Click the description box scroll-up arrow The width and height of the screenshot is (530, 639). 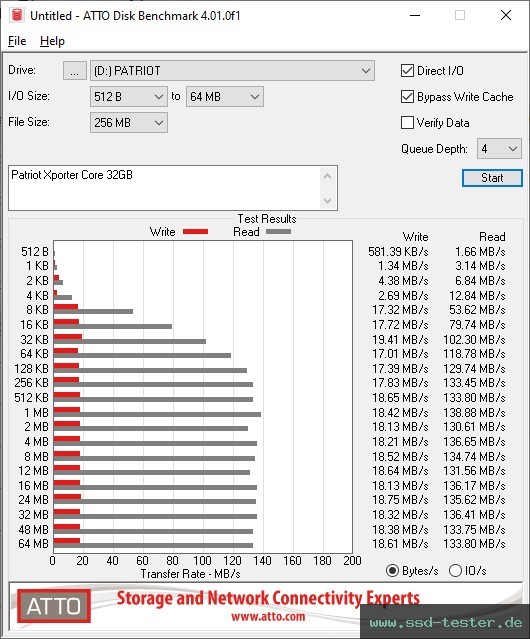point(328,176)
